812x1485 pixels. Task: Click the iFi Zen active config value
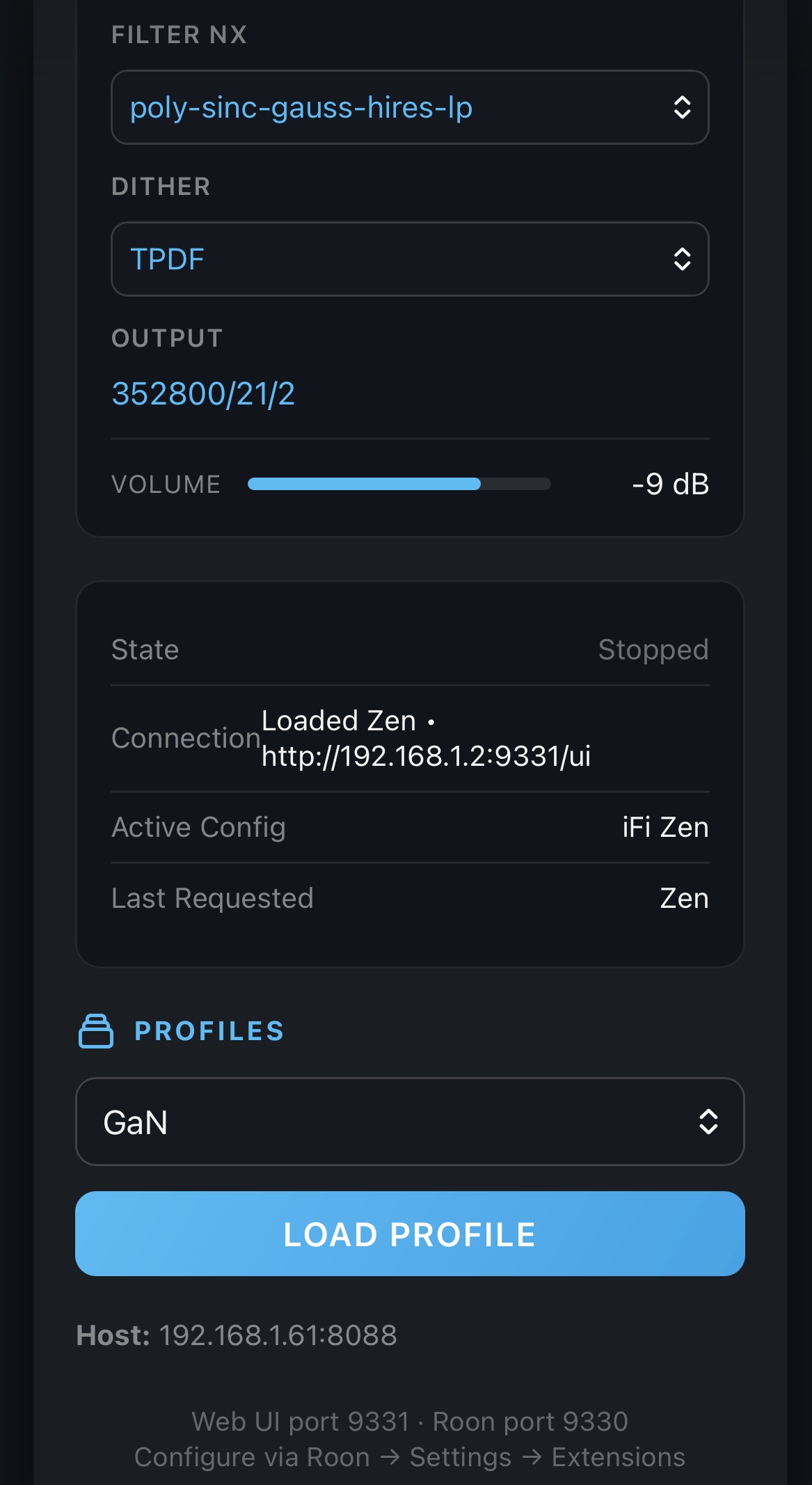(x=665, y=827)
